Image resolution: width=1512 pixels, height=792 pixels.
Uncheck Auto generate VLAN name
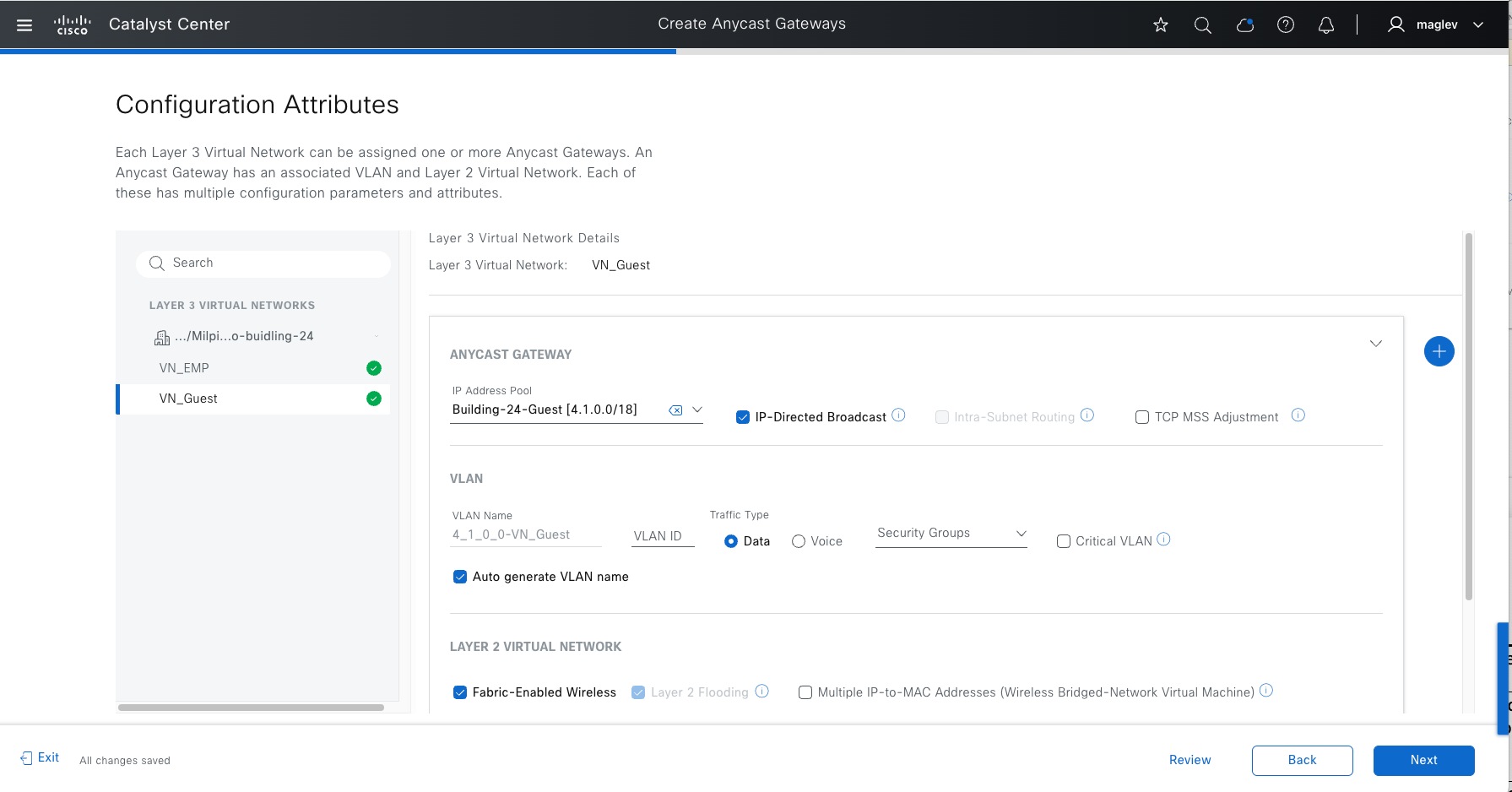(460, 577)
